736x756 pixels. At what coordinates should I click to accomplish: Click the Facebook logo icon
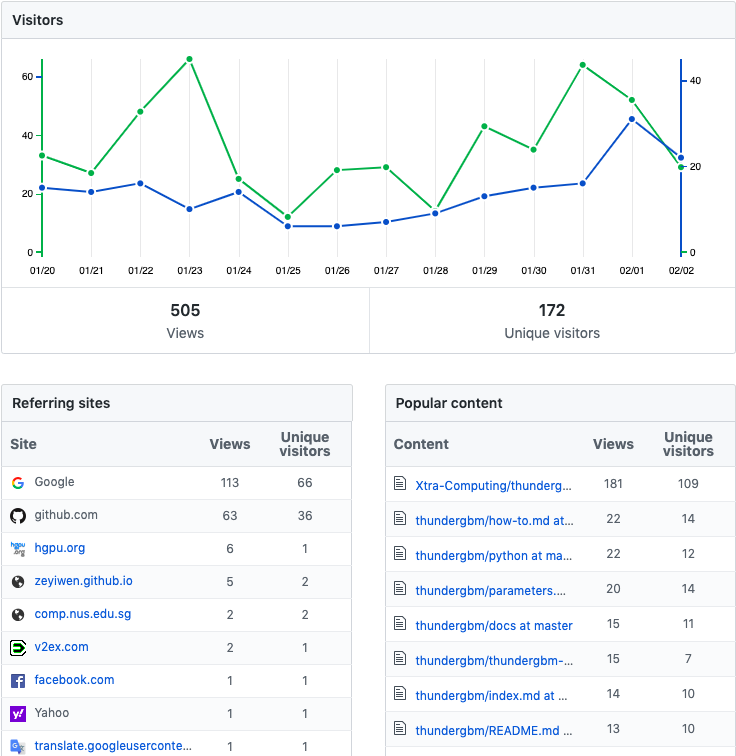coord(18,681)
